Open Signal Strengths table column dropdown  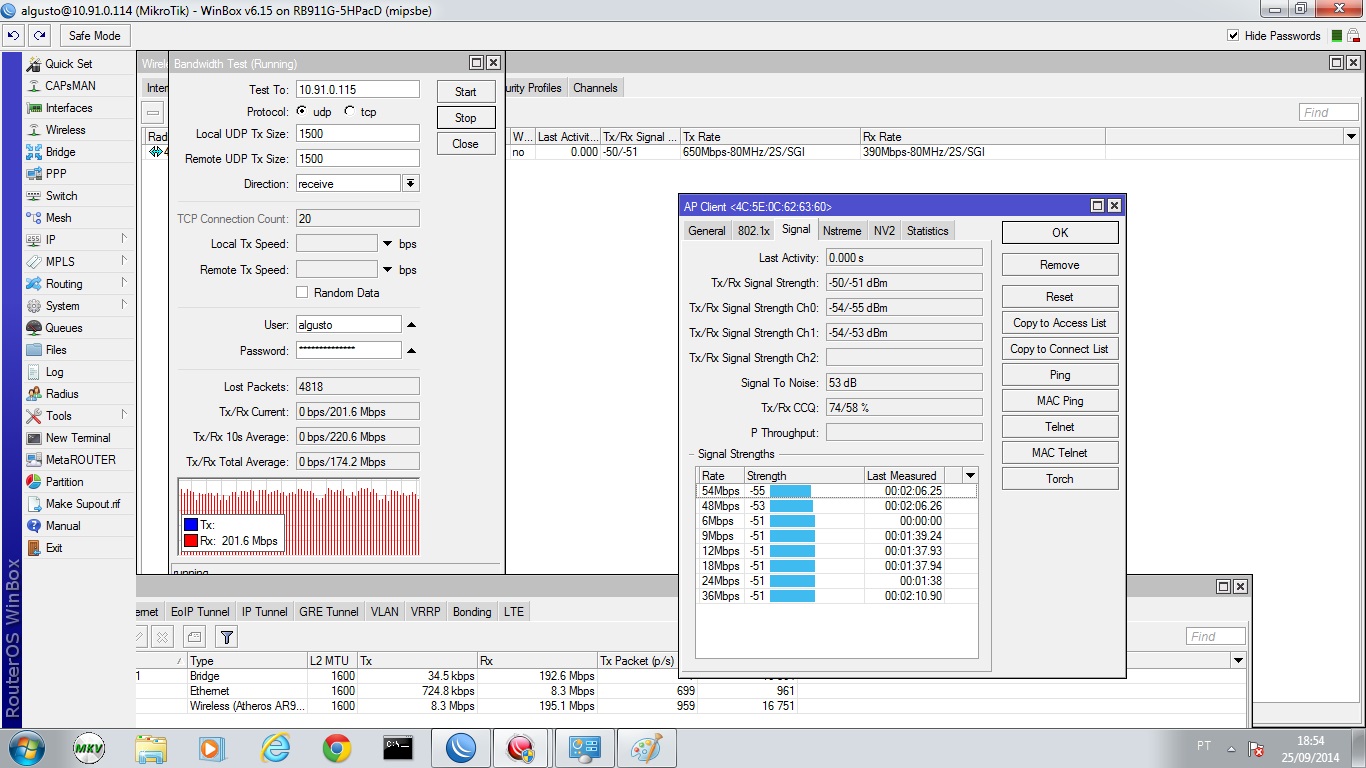(969, 476)
